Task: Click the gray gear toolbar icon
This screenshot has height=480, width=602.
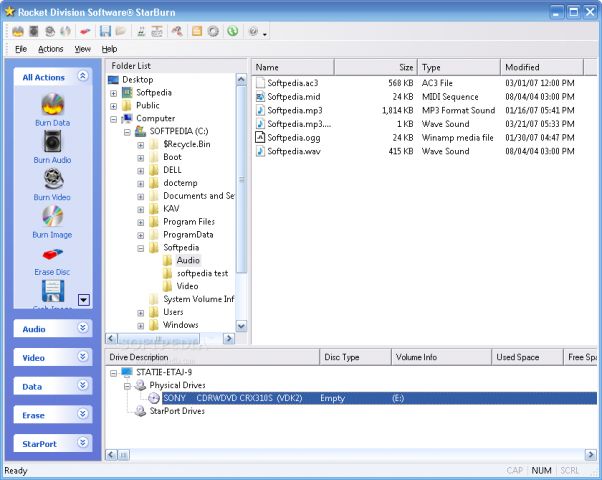Action: [213, 31]
